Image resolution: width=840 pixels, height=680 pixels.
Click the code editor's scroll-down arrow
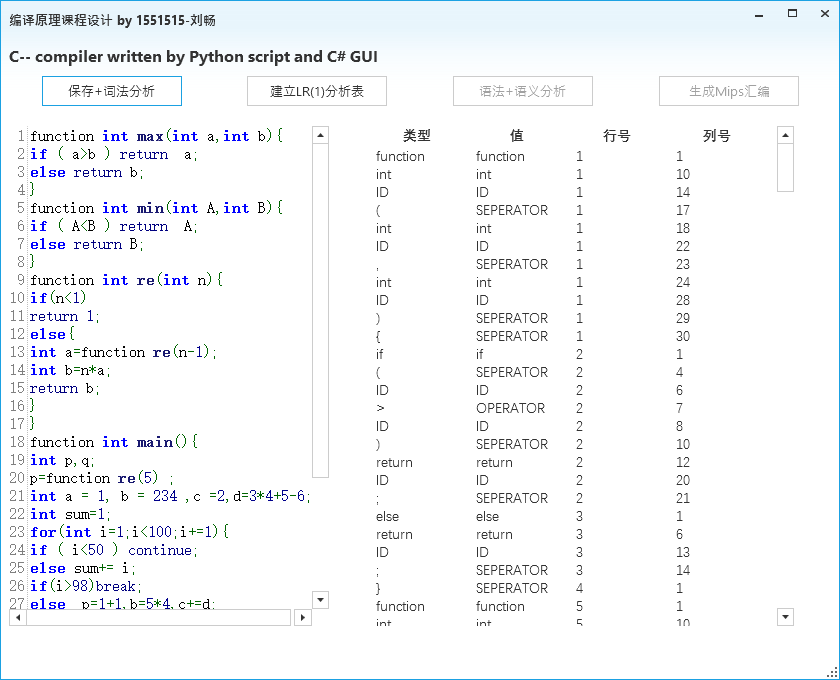point(320,600)
